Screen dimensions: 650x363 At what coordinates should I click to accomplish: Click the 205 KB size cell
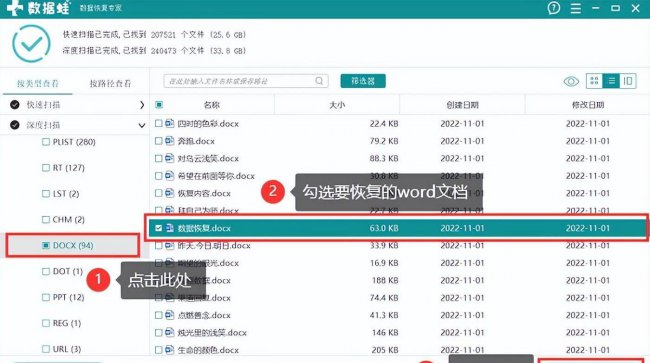pyautogui.click(x=385, y=350)
